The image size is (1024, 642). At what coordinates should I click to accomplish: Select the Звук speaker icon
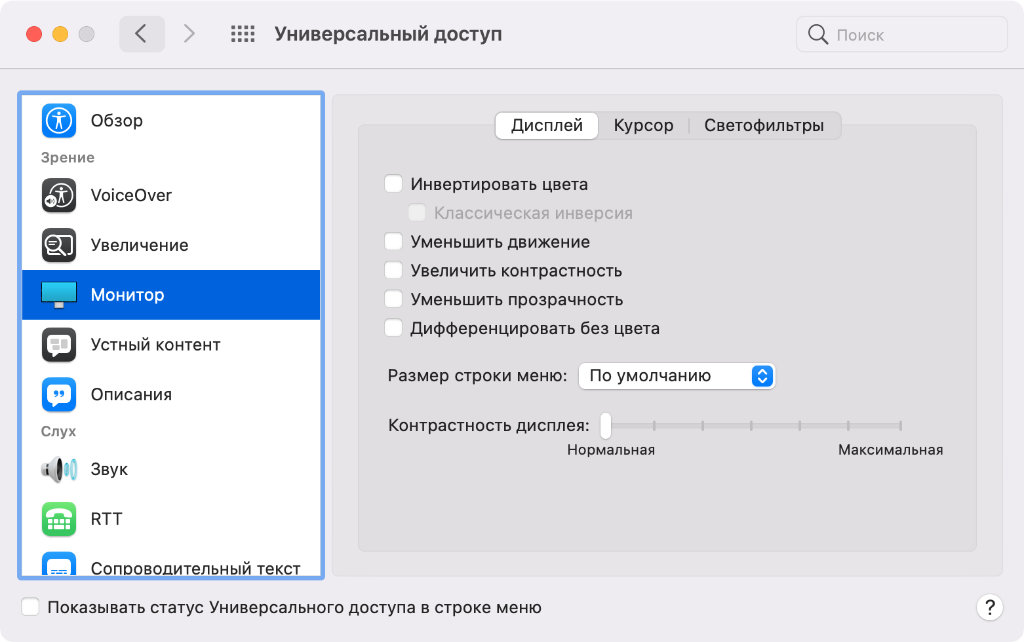pyautogui.click(x=59, y=469)
